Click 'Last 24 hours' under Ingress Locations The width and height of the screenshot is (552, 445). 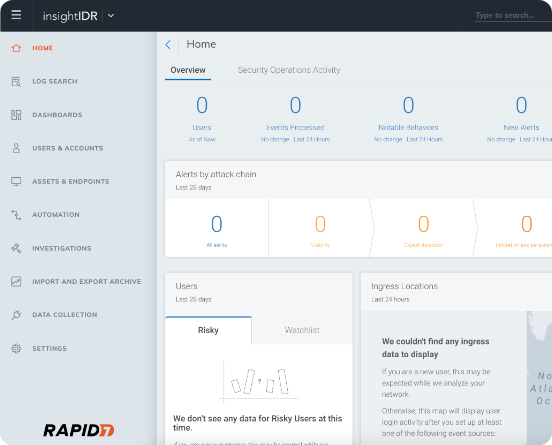(390, 300)
